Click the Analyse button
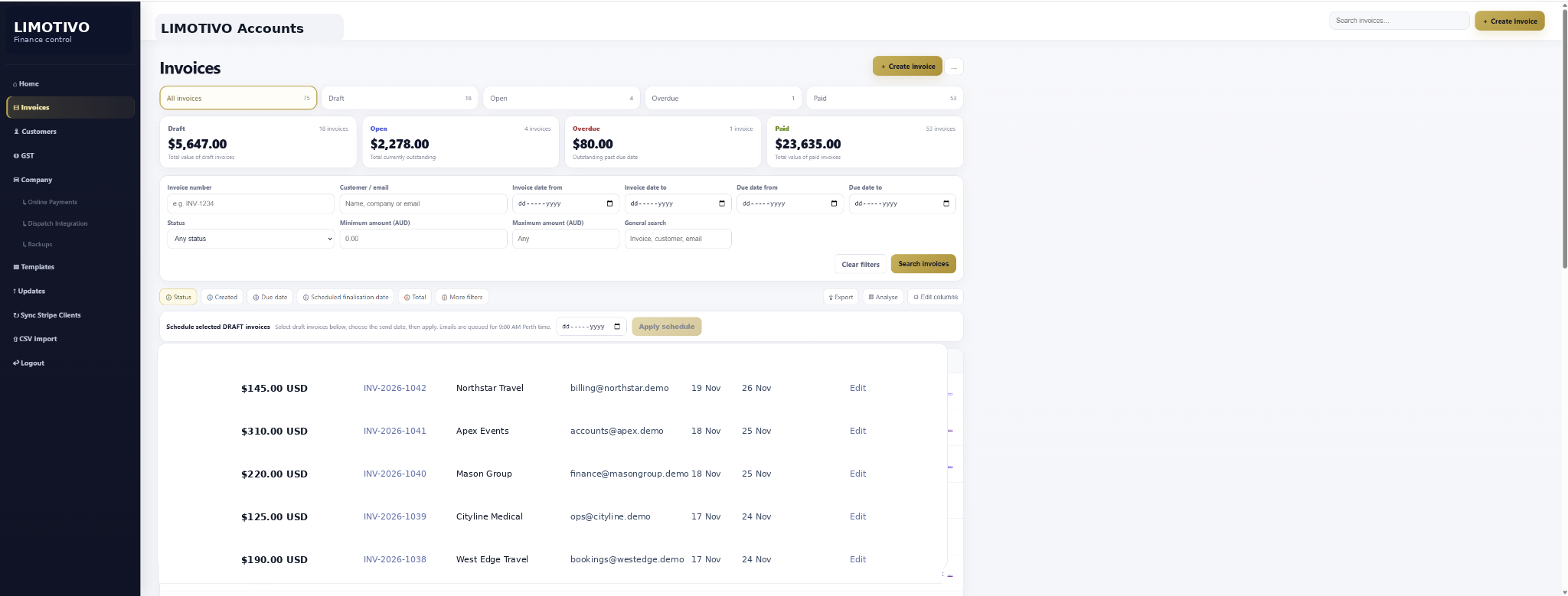The height and width of the screenshot is (596, 1568). pyautogui.click(x=884, y=297)
